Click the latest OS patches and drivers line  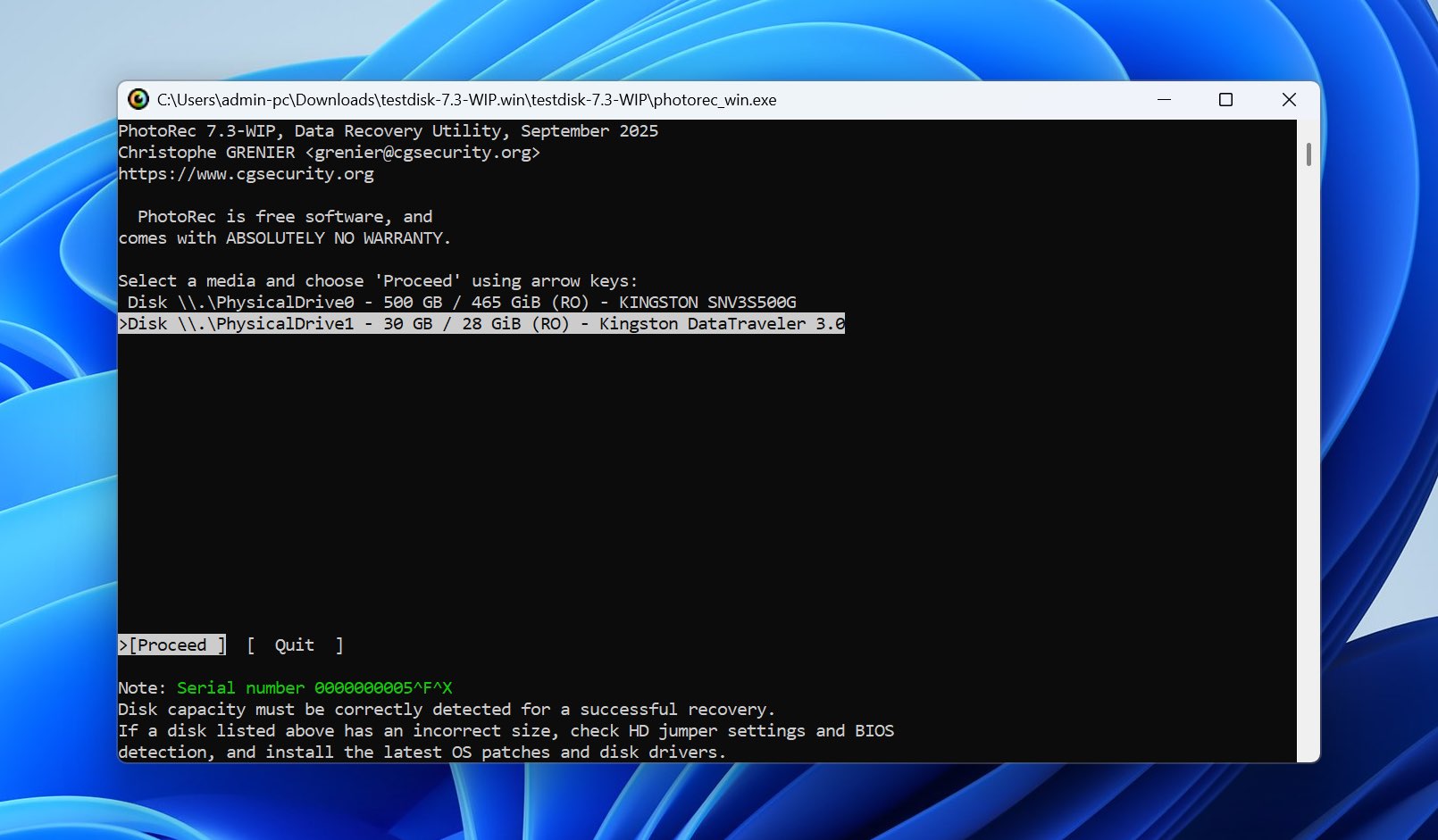click(422, 753)
